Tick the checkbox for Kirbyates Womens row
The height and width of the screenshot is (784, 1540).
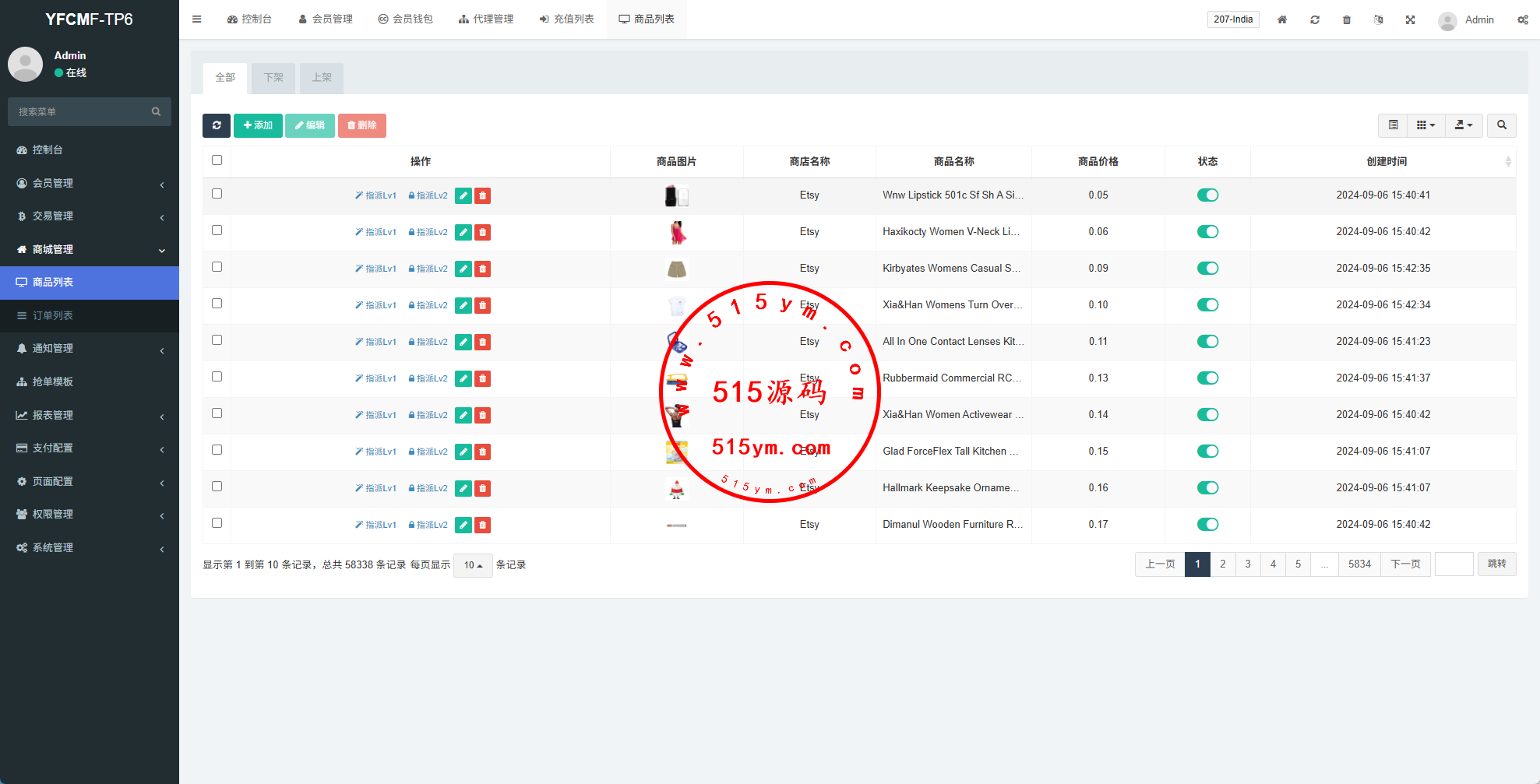[217, 267]
